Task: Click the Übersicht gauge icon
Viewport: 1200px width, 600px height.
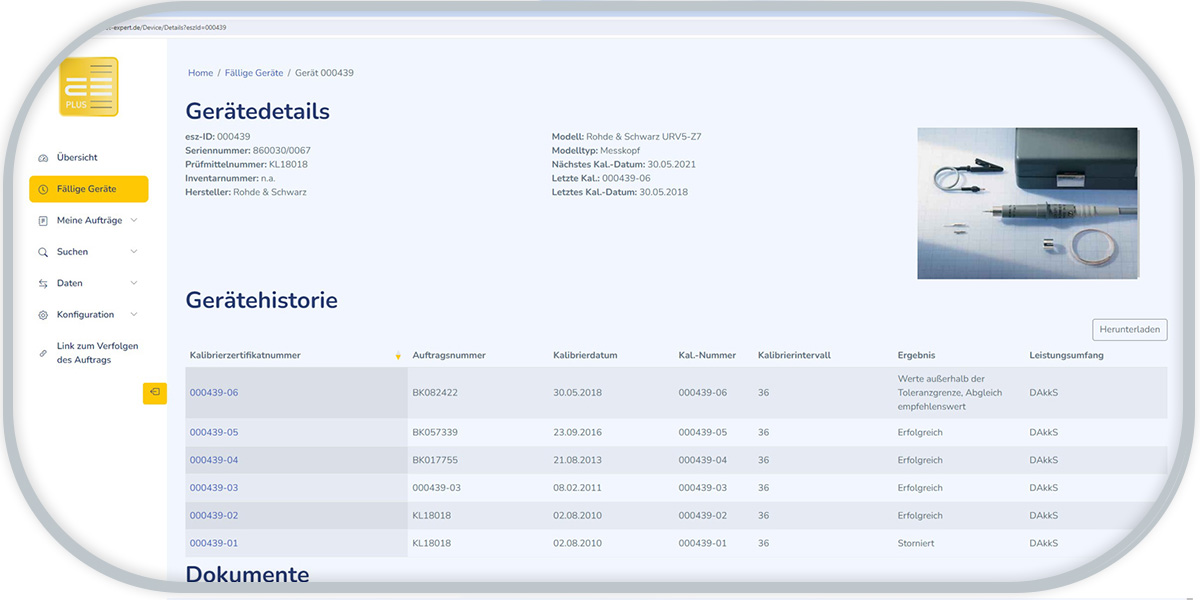Action: 43,158
